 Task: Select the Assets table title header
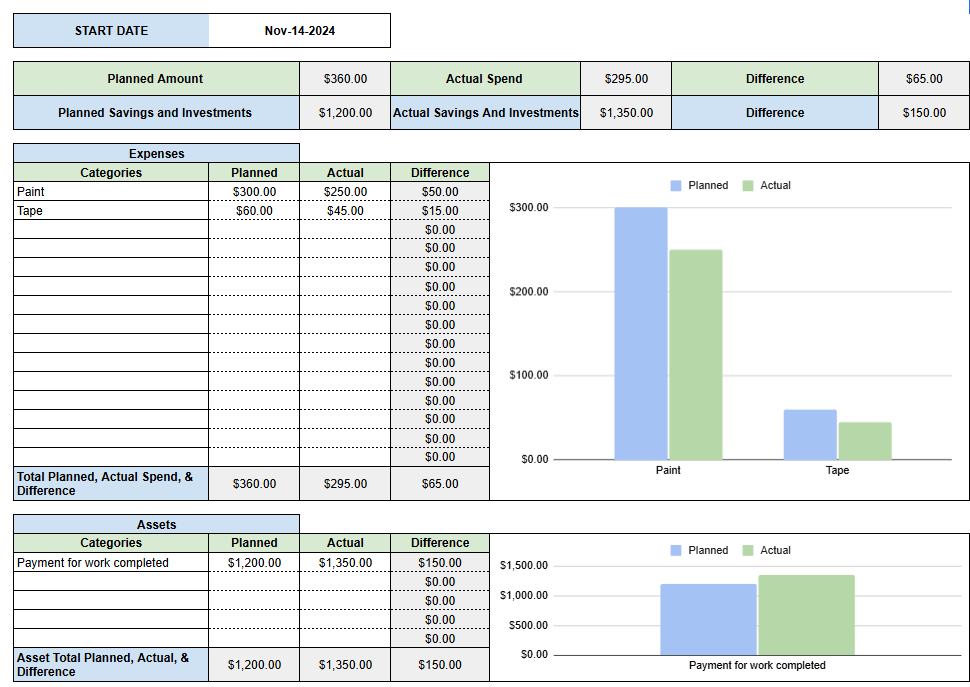click(x=154, y=524)
